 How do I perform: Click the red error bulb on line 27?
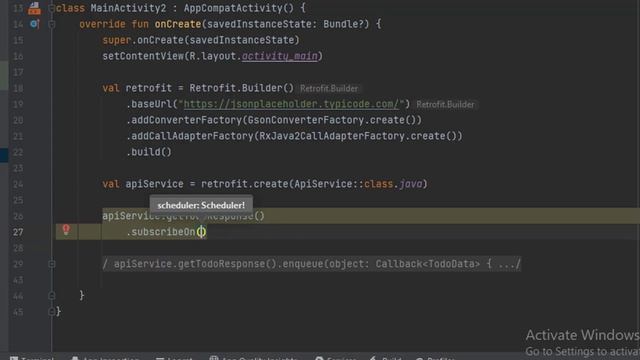66,230
